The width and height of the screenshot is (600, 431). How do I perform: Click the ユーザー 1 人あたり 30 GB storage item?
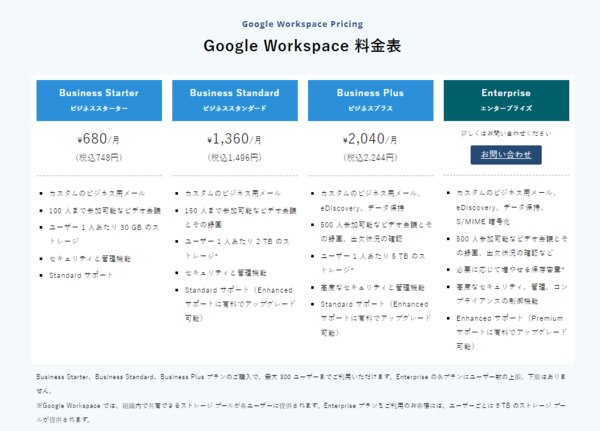click(103, 234)
